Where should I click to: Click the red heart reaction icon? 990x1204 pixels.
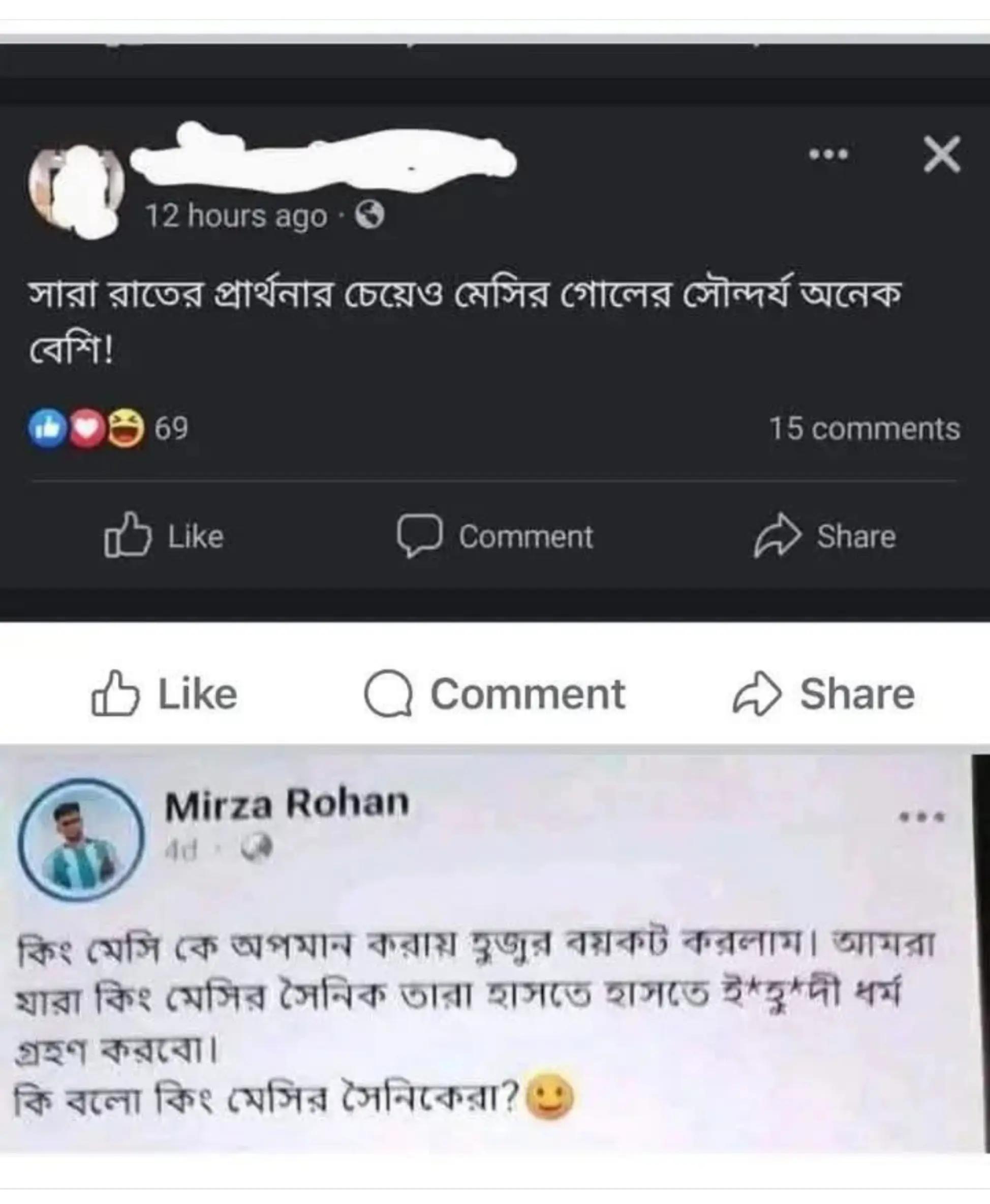point(87,428)
